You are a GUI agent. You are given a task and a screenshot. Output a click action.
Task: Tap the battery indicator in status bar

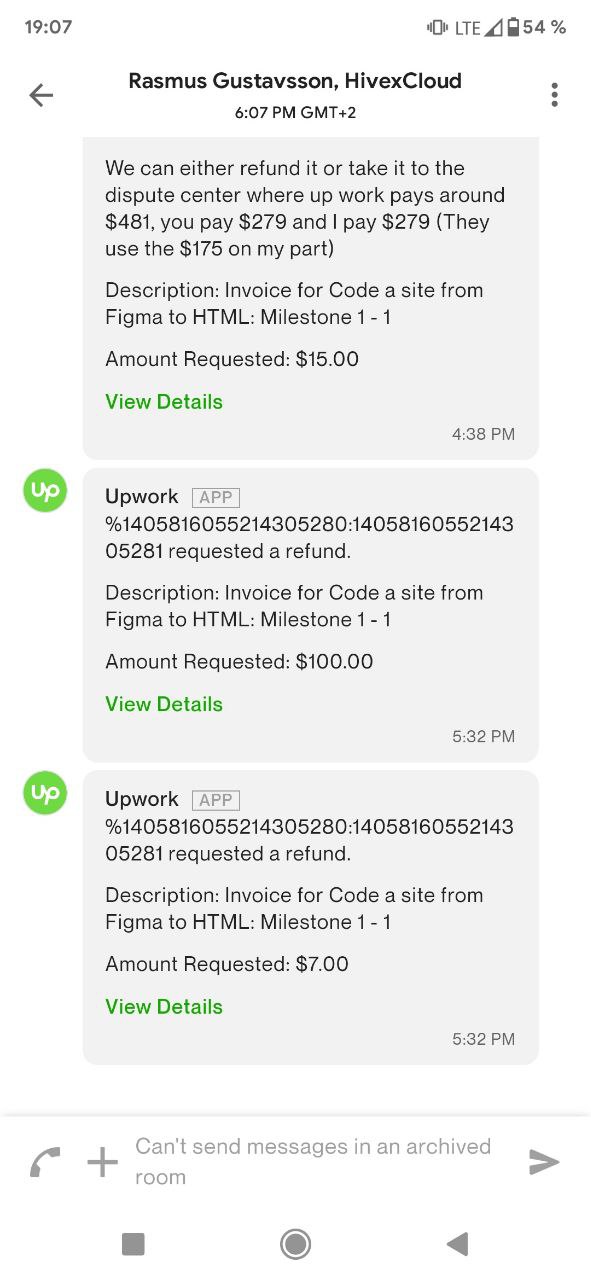513,28
